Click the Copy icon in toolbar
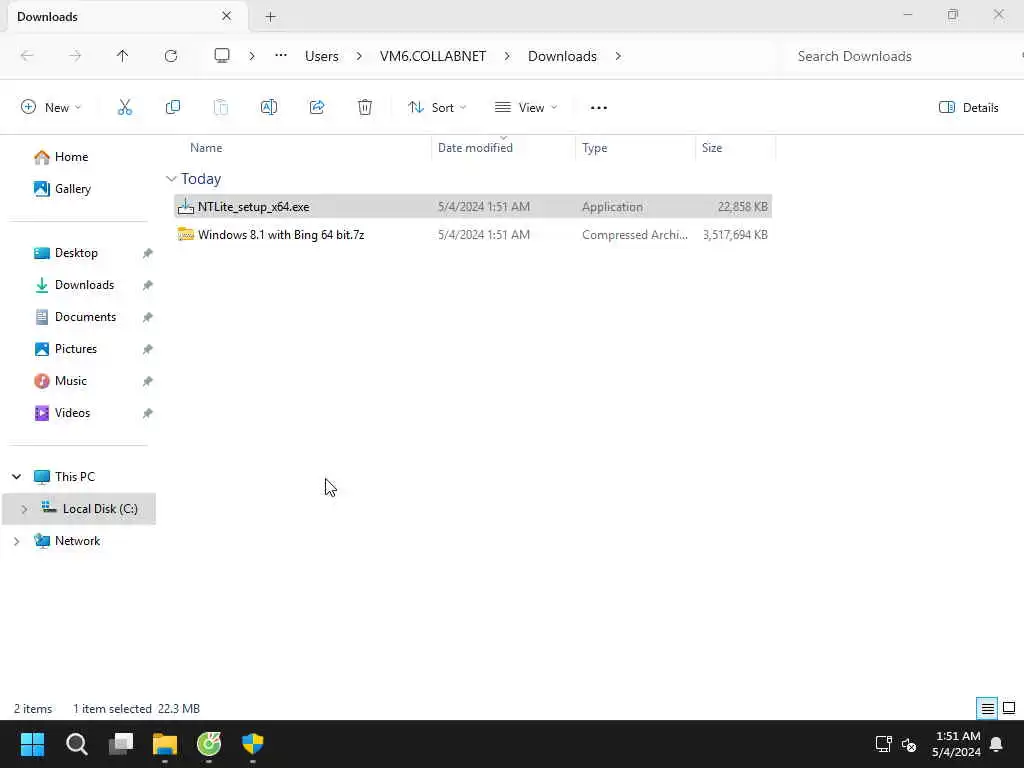 pyautogui.click(x=173, y=108)
